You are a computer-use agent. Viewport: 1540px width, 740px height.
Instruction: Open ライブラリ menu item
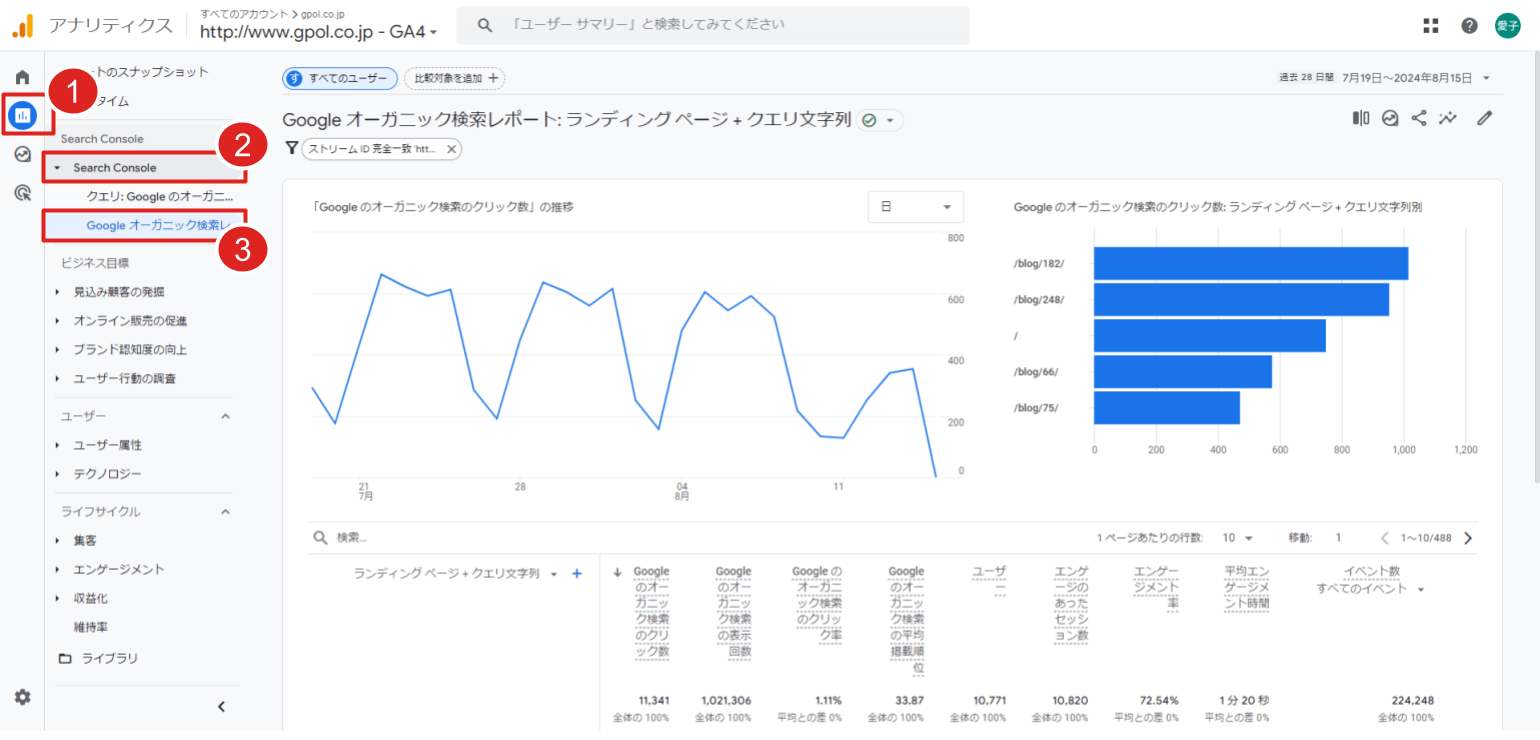tap(110, 659)
